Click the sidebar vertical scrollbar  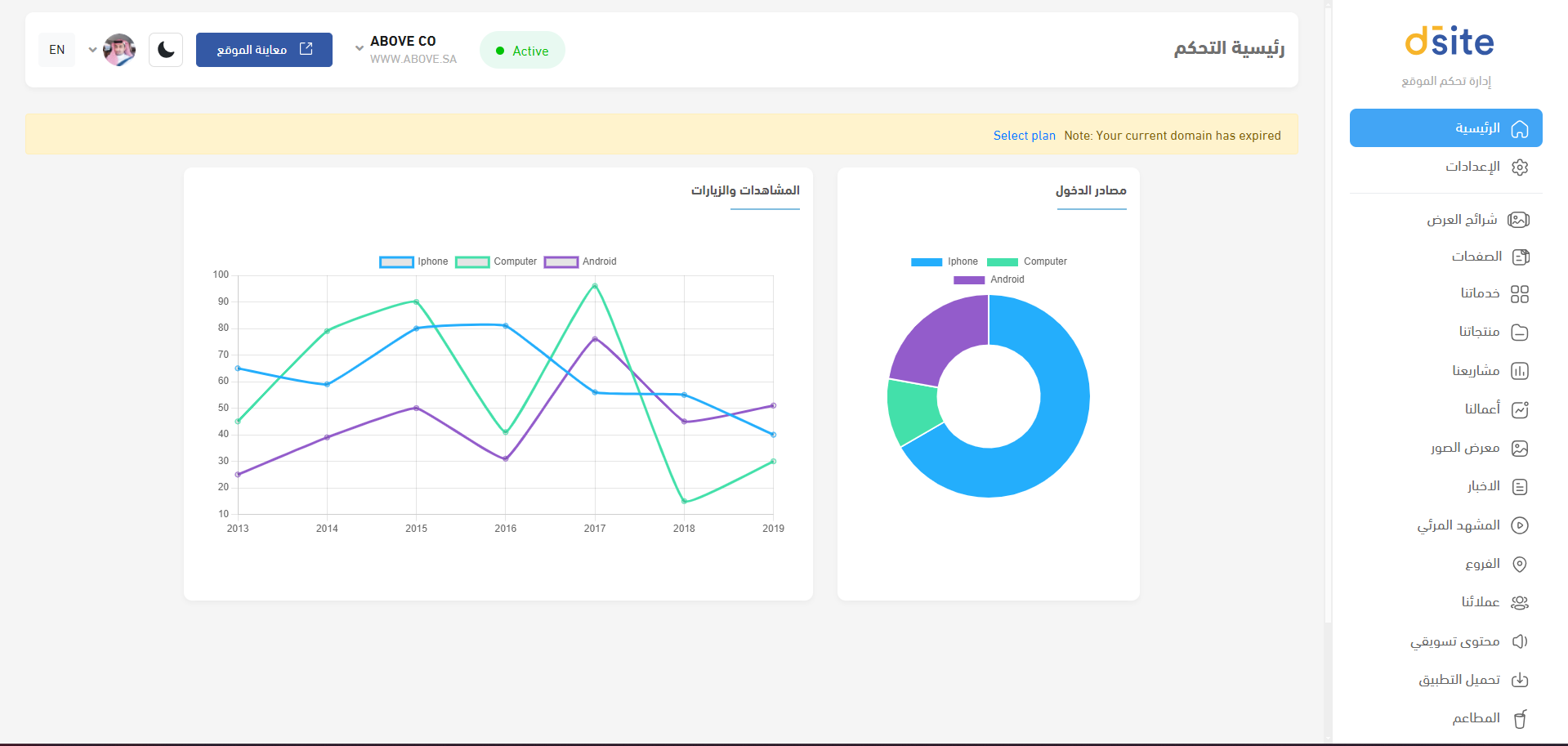pyautogui.click(x=1328, y=315)
